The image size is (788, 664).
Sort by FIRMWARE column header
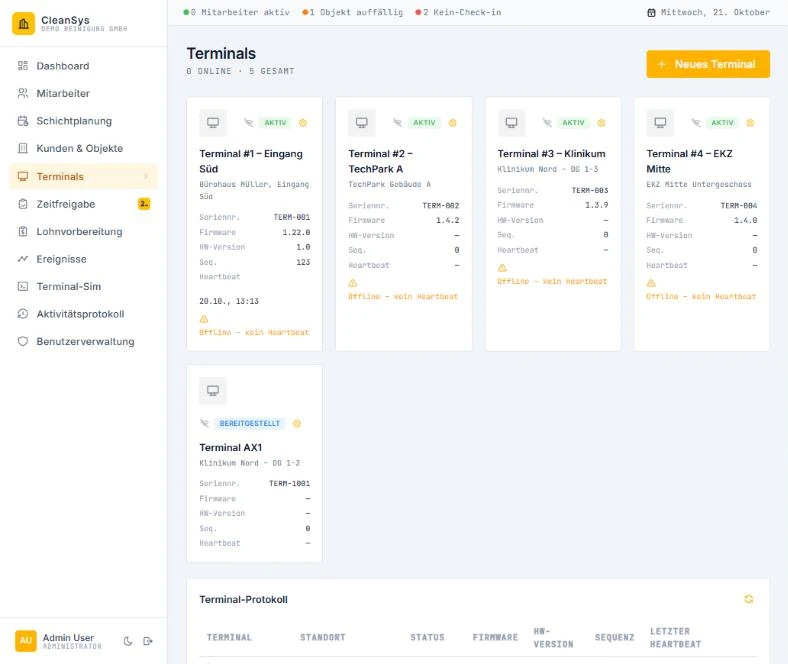pos(495,637)
